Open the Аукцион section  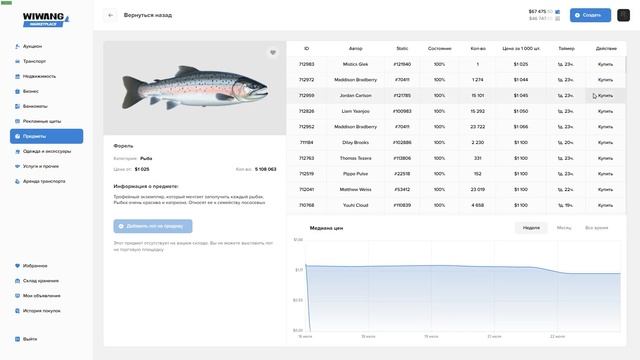pos(32,46)
